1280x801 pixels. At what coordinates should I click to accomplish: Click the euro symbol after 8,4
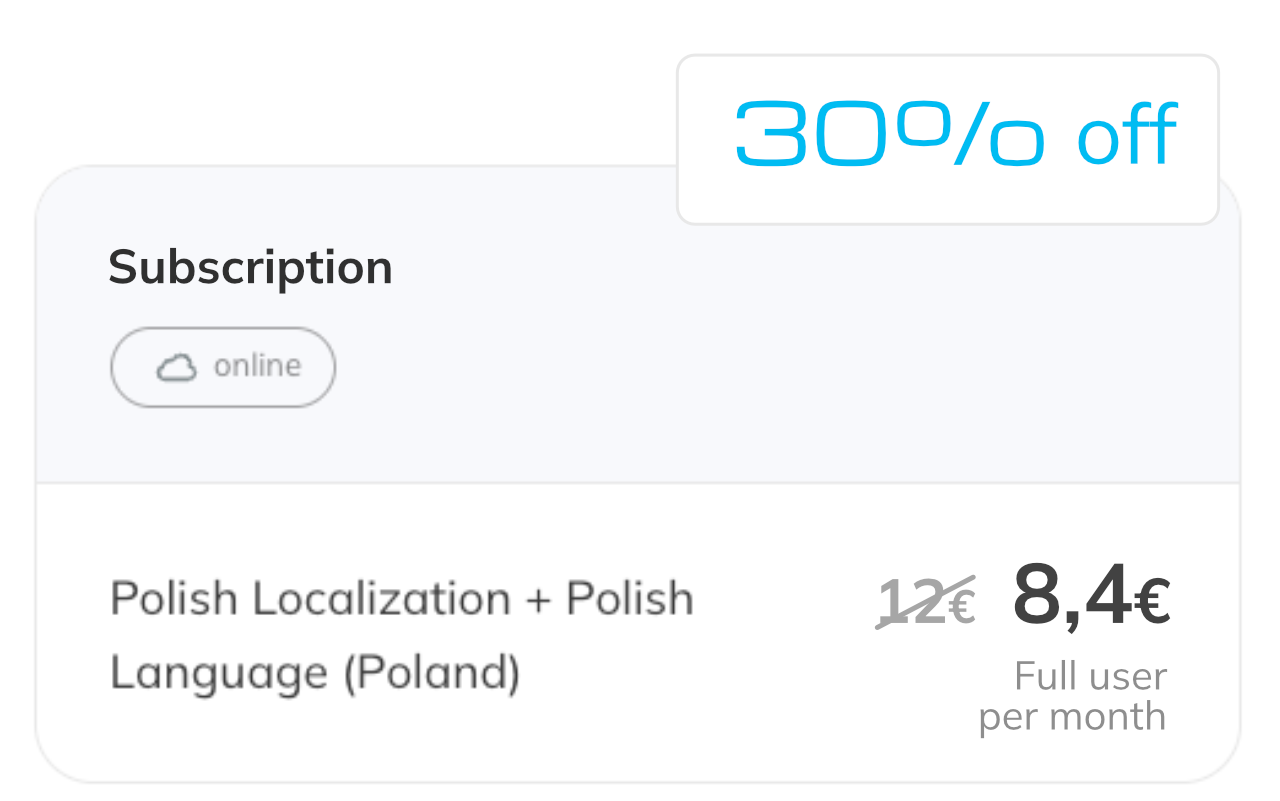click(x=1152, y=603)
